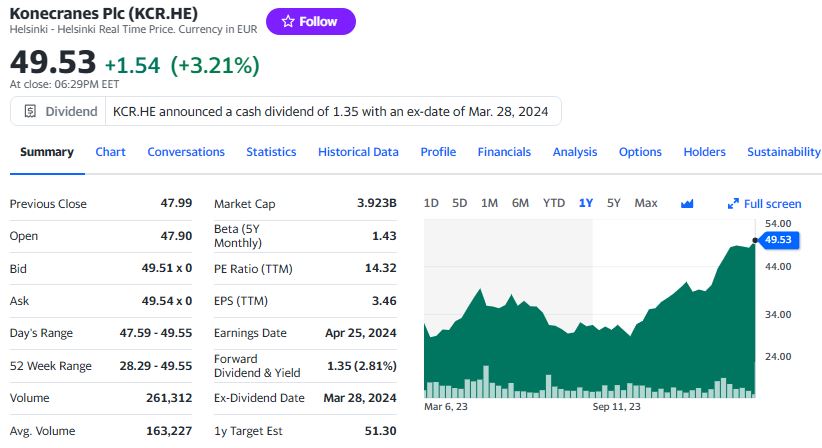Image resolution: width=822 pixels, height=448 pixels.
Task: Click the large 49.53 price quote
Action: click(x=53, y=62)
